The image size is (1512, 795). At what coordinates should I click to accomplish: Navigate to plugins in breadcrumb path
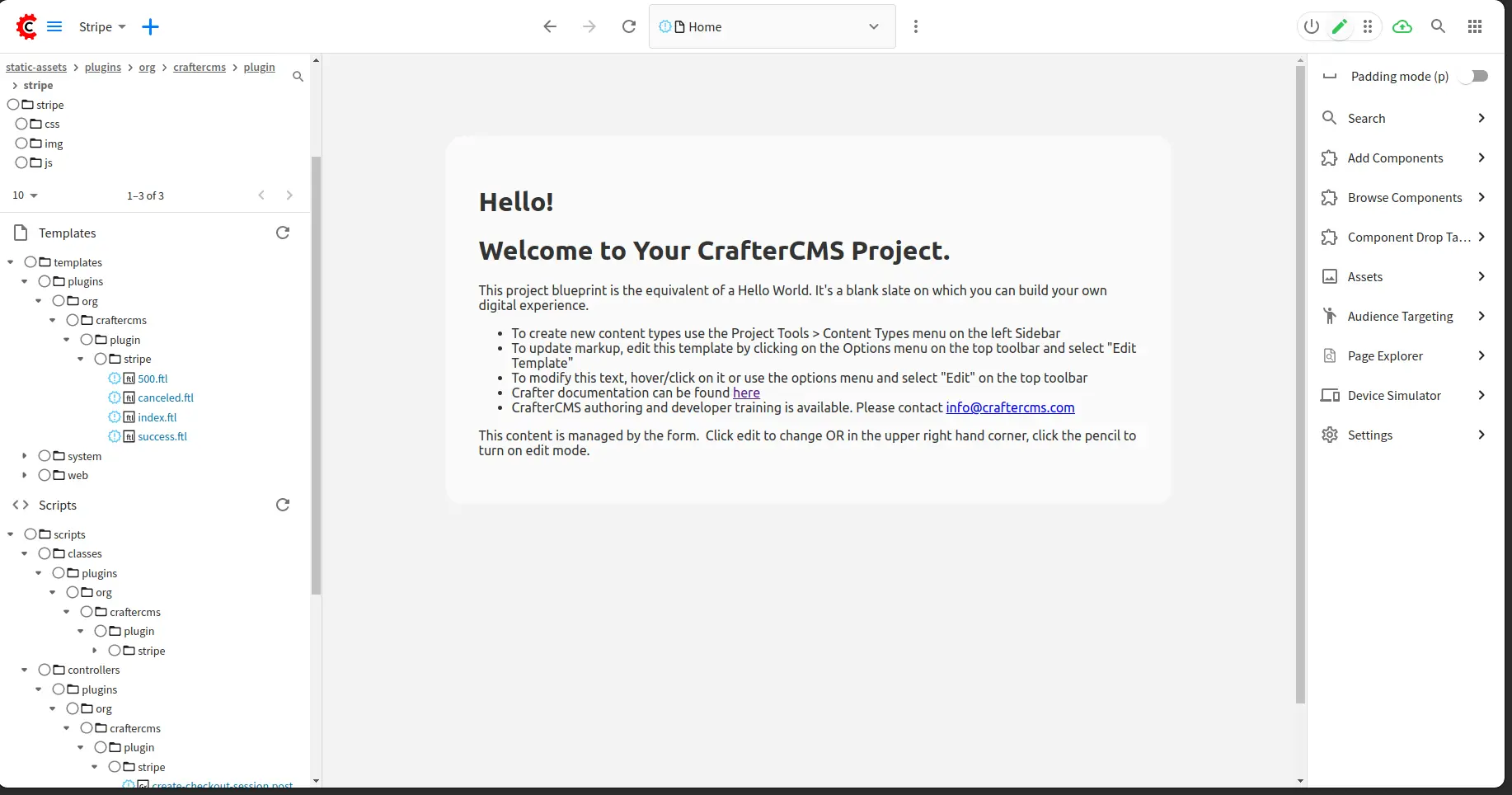click(103, 67)
